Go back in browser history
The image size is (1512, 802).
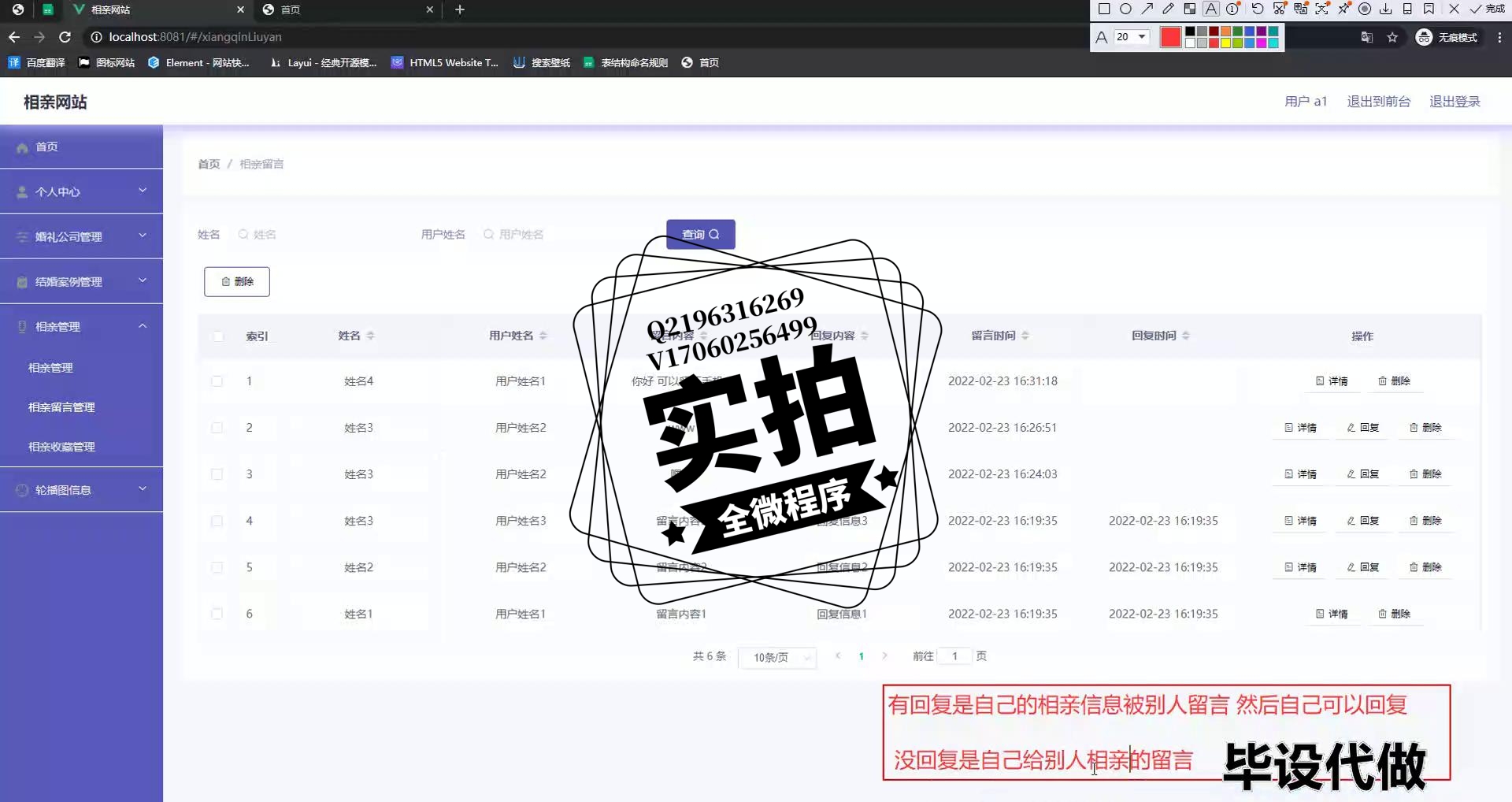pyautogui.click(x=14, y=37)
